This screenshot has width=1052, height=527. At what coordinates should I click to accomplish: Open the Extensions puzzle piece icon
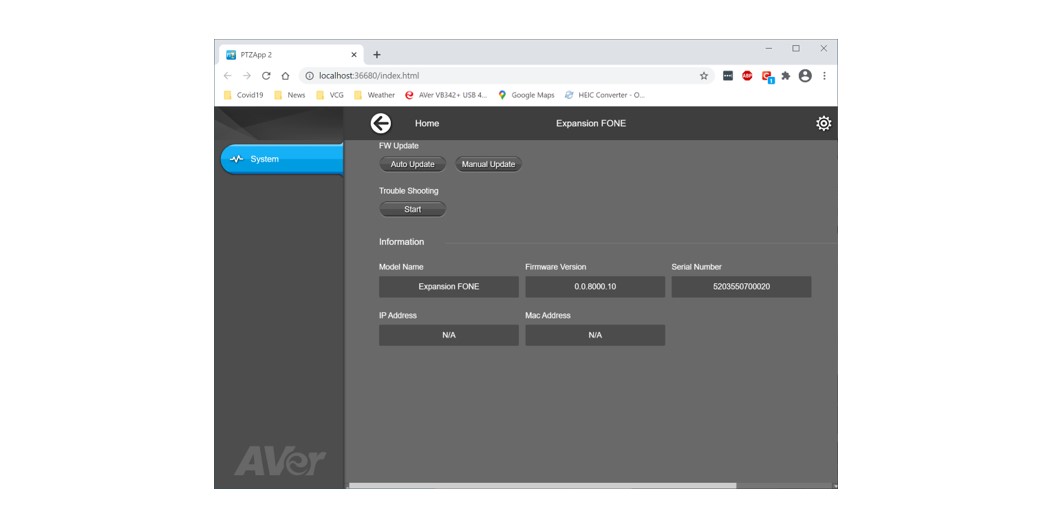pyautogui.click(x=786, y=76)
